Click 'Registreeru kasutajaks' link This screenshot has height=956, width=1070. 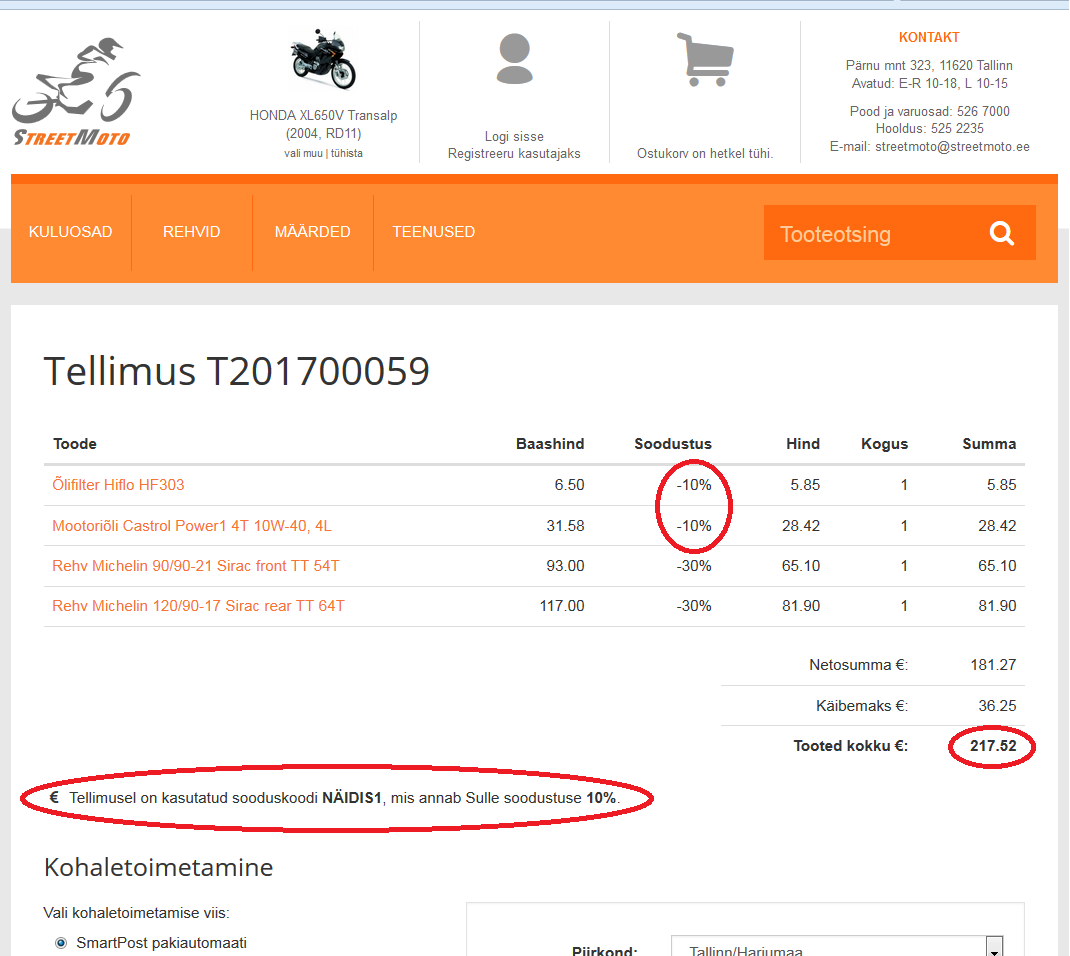(x=515, y=154)
